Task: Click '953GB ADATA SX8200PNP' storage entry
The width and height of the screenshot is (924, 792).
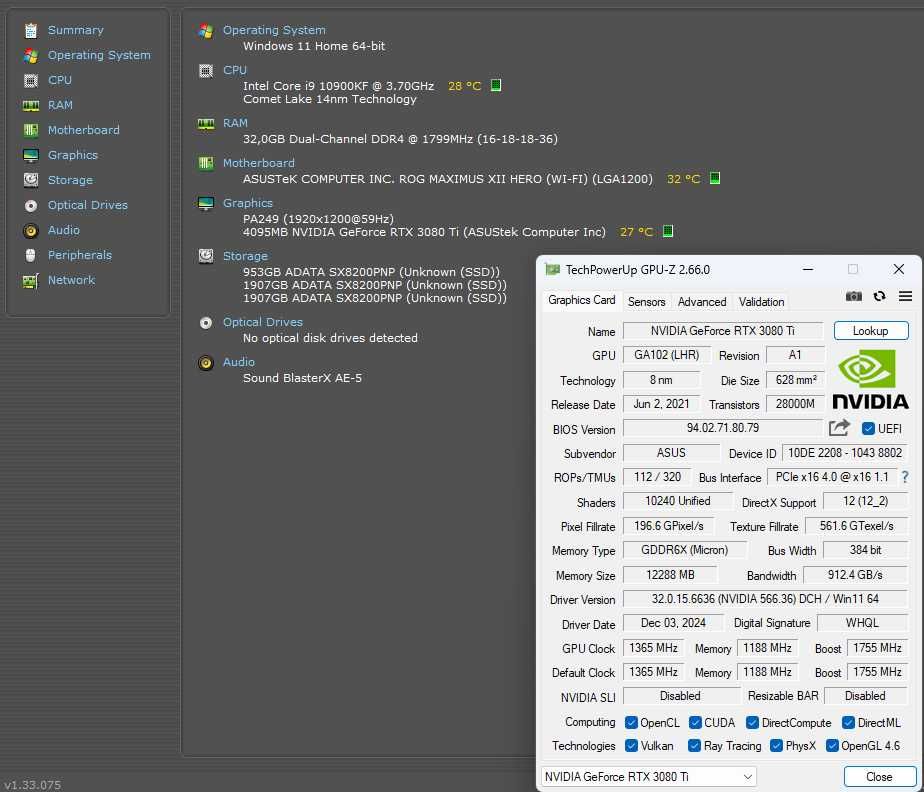Action: coord(371,272)
